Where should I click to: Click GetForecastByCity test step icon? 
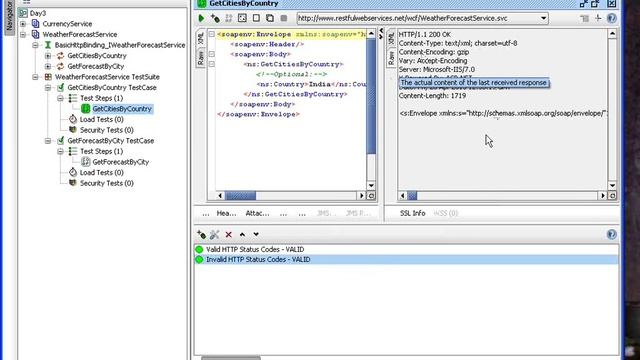pyautogui.click(x=85, y=162)
